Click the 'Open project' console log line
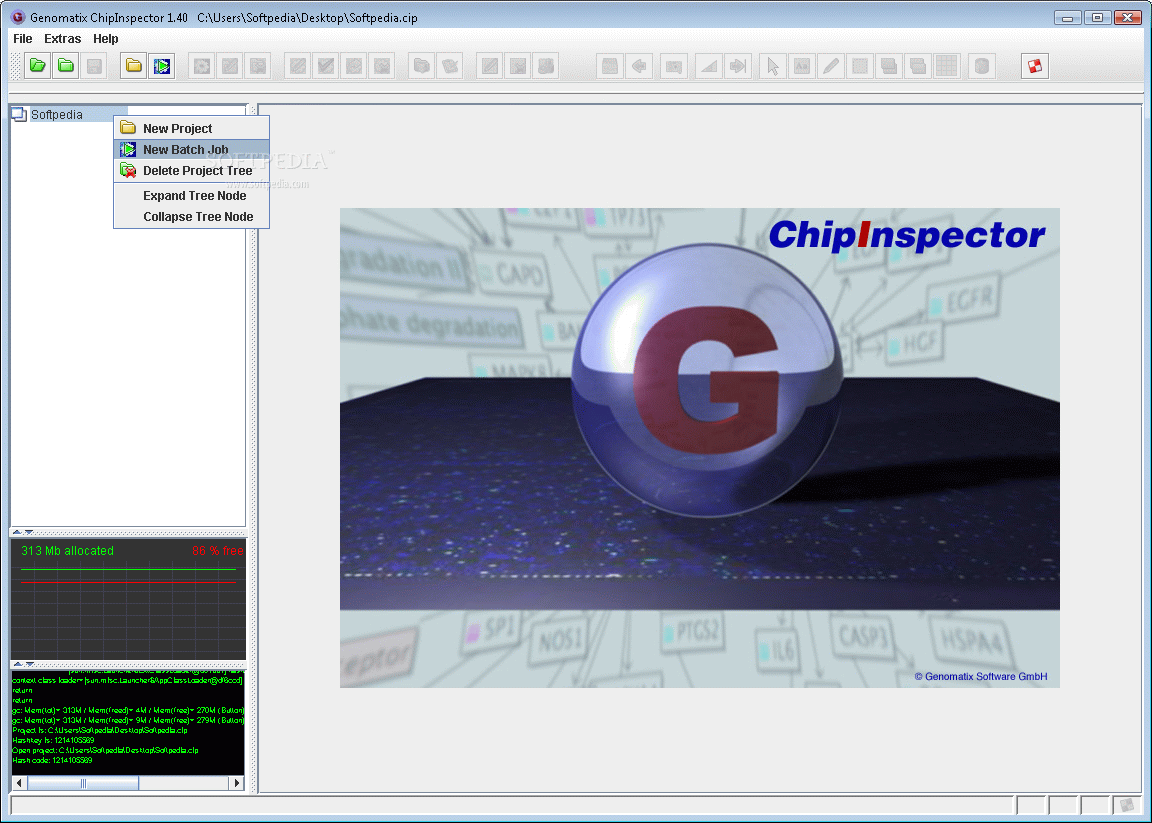Viewport: 1152px width, 823px height. (x=105, y=750)
